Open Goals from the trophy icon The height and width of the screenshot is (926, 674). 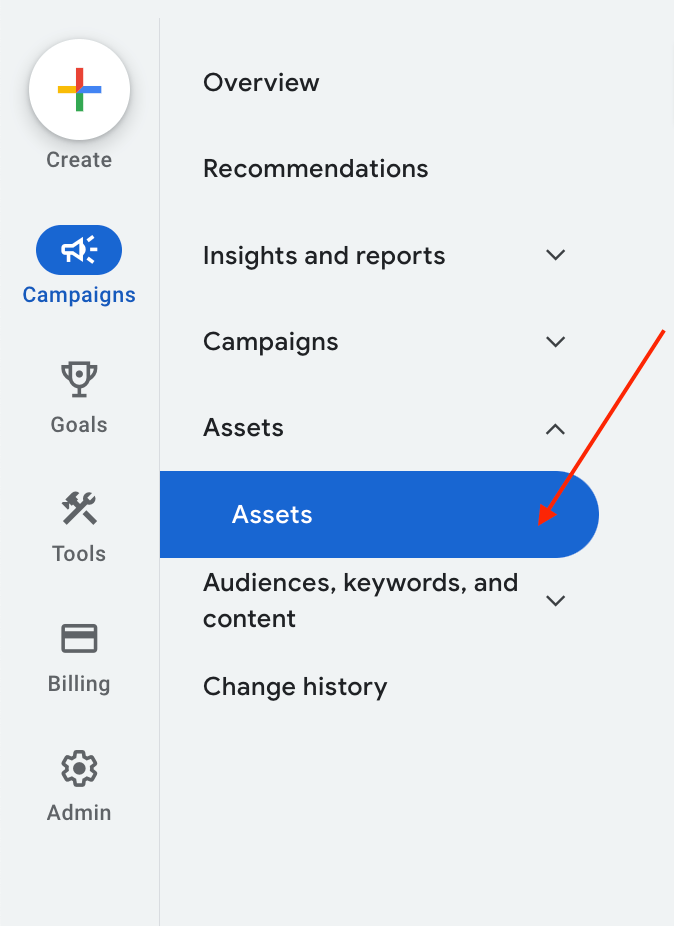79,379
